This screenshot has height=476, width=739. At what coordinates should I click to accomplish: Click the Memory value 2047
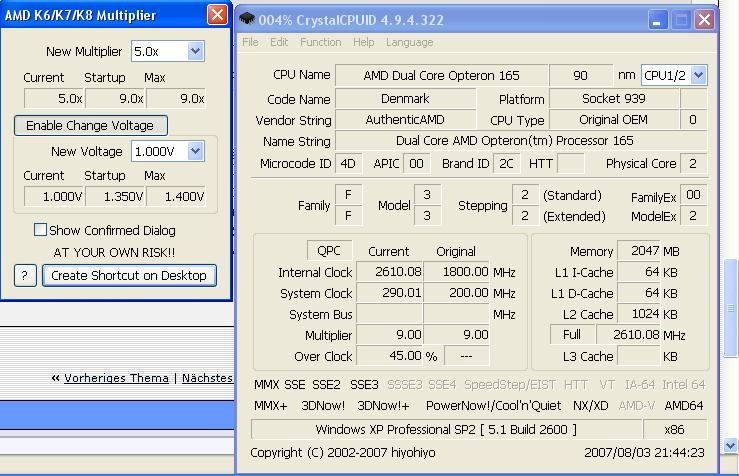(639, 251)
